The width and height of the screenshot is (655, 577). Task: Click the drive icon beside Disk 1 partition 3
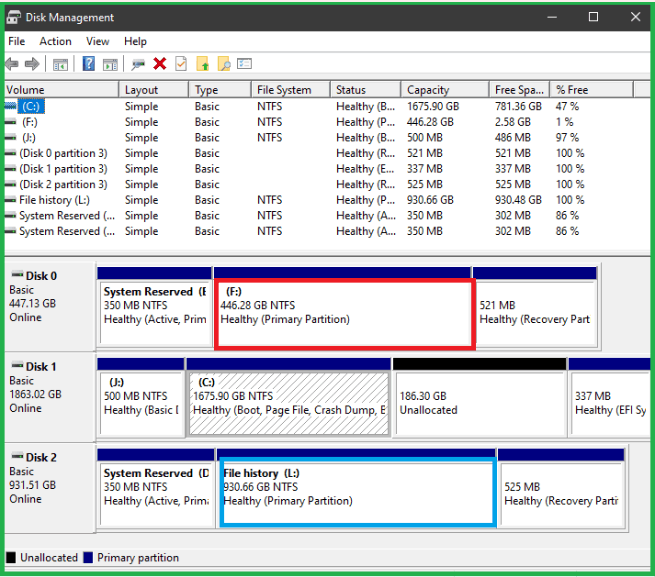[x=10, y=169]
